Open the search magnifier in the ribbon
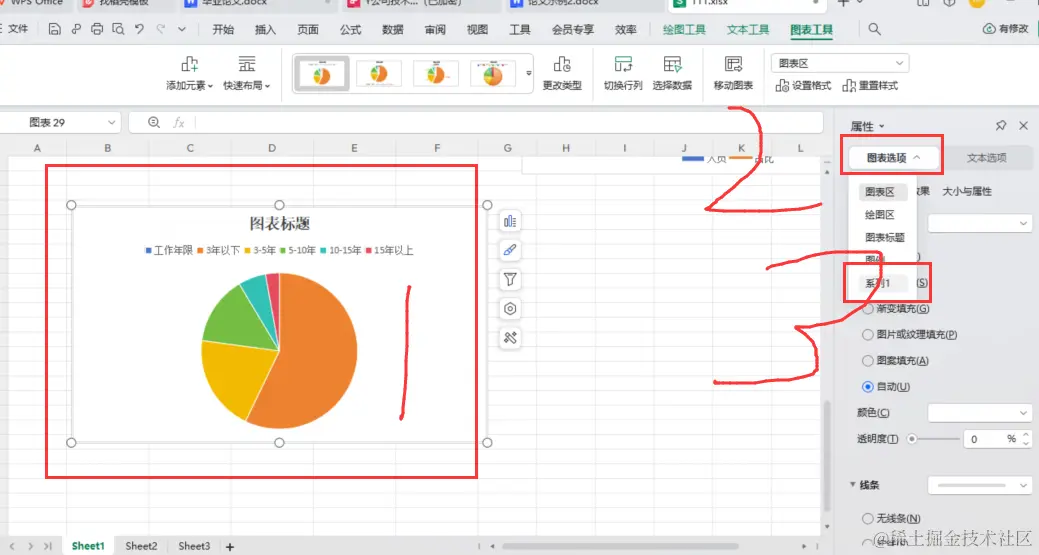Image resolution: width=1039 pixels, height=555 pixels. [x=875, y=29]
